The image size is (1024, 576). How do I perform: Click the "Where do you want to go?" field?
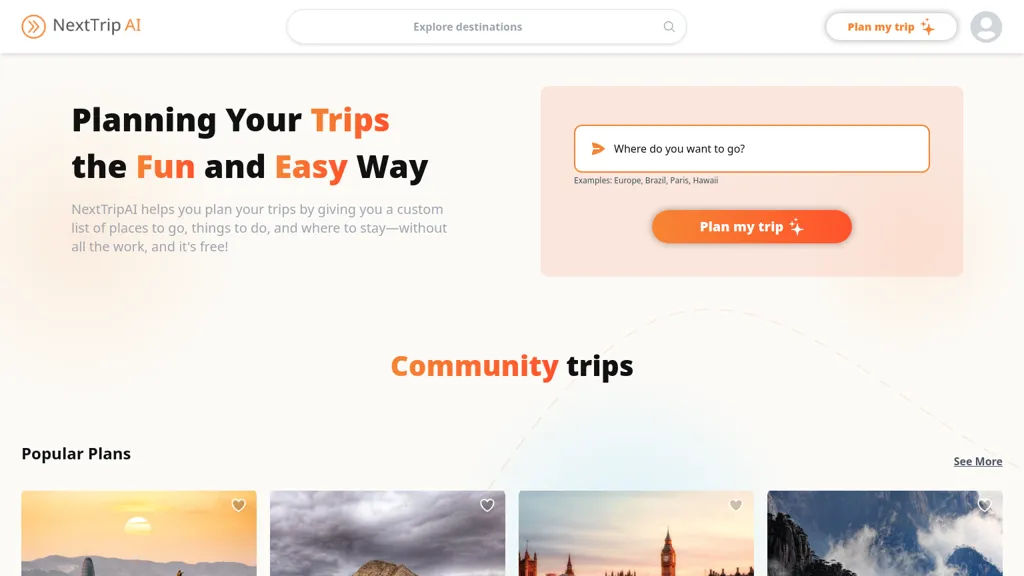pos(760,149)
